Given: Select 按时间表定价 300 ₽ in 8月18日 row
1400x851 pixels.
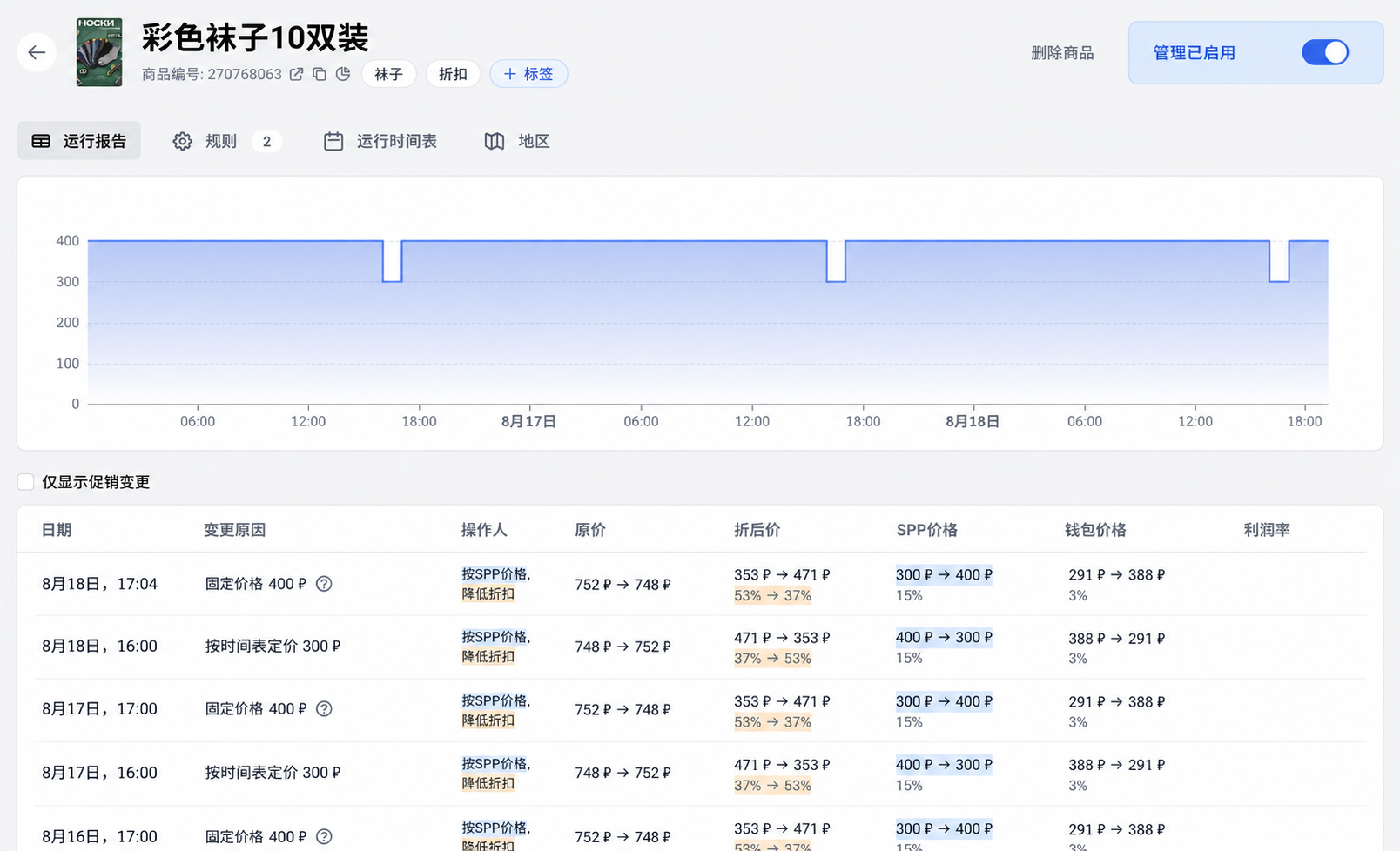Looking at the screenshot, I should 273,647.
